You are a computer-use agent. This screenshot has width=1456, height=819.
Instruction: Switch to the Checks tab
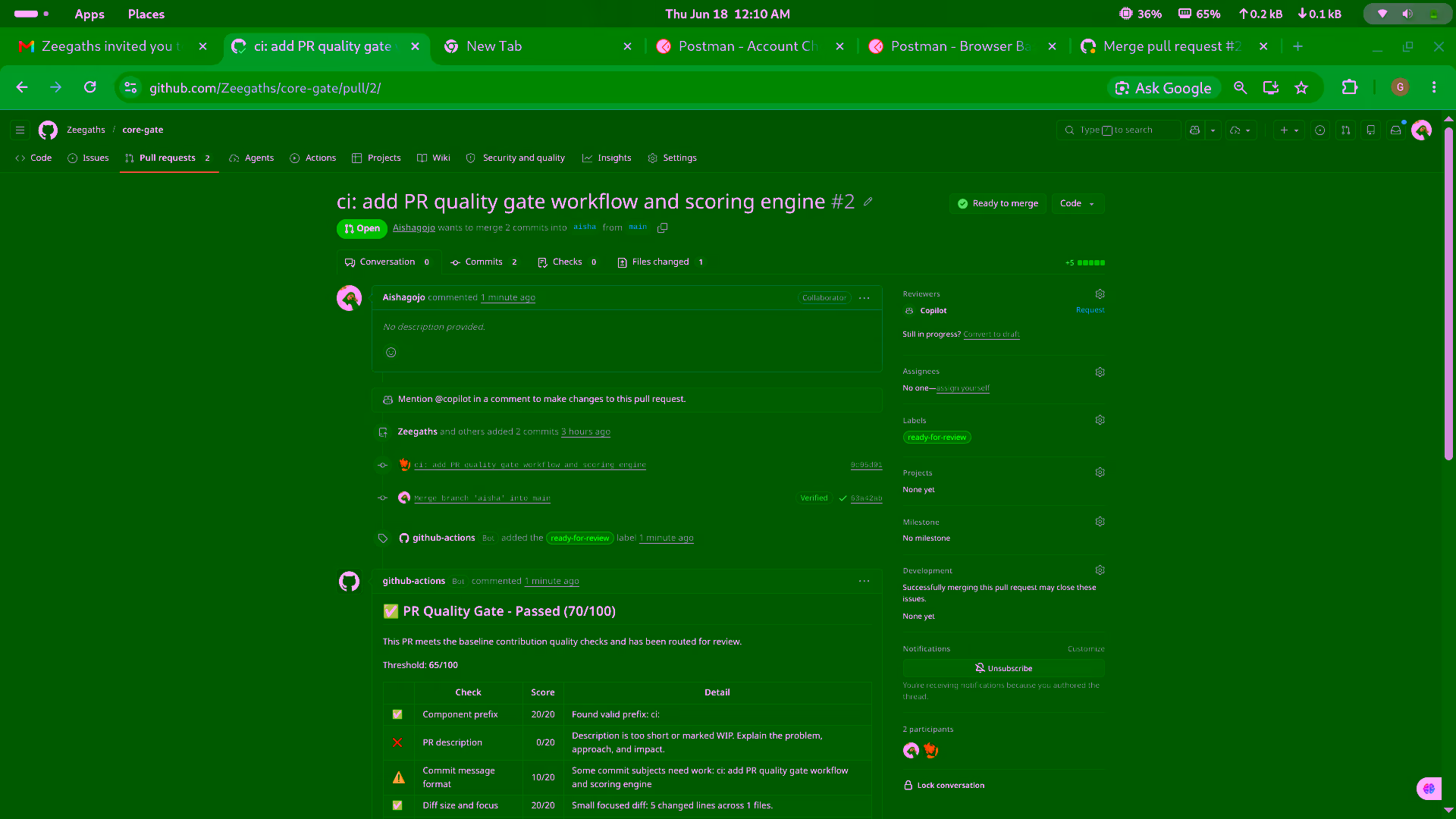pyautogui.click(x=567, y=262)
